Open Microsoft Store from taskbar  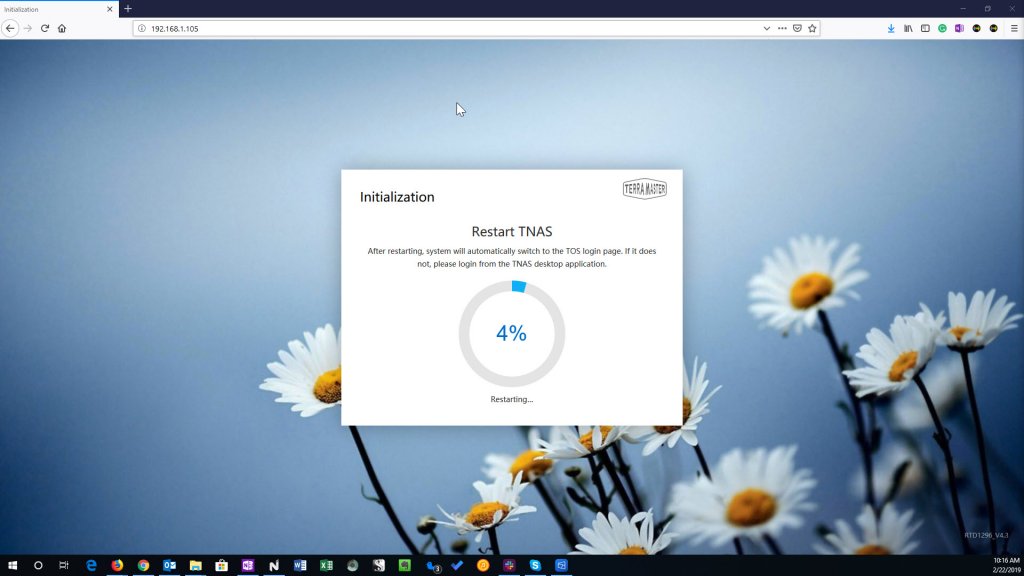coord(222,566)
